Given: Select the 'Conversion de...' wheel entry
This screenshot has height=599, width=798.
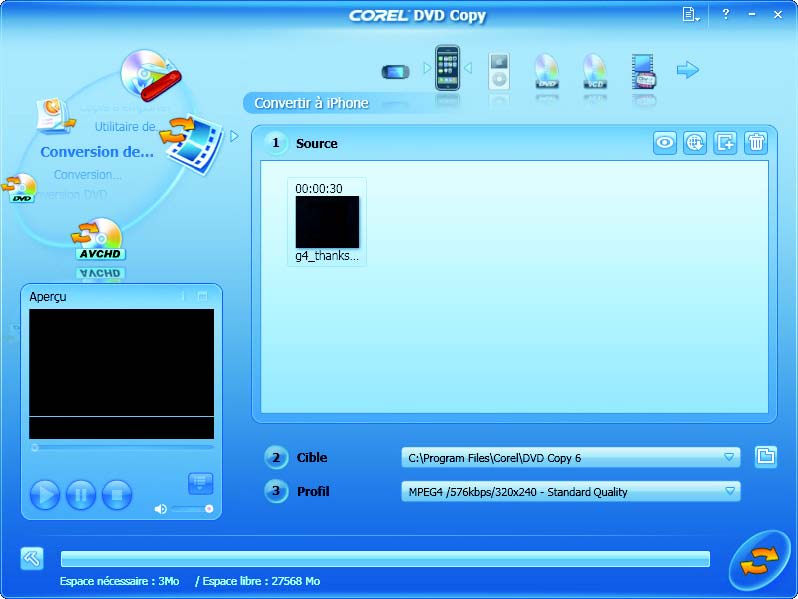Looking at the screenshot, I should pos(97,152).
